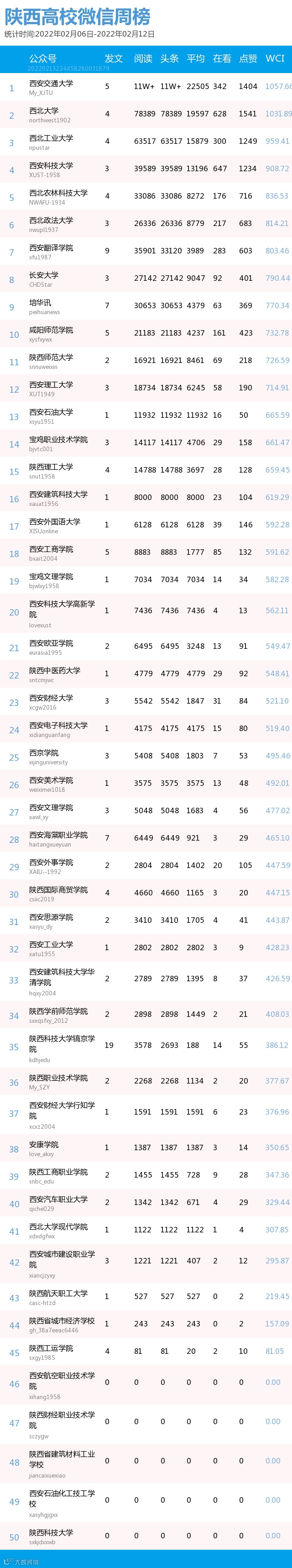Select 西安科技大学高新学院 account name
The height and width of the screenshot is (1568, 292).
pyautogui.click(x=62, y=609)
